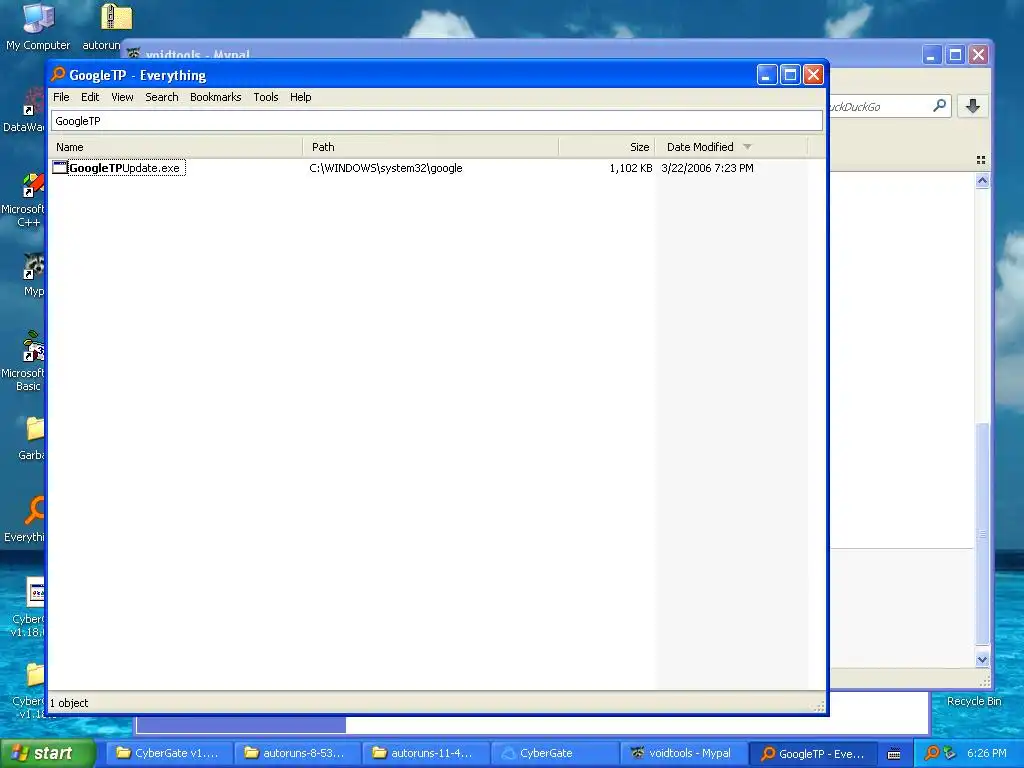Viewport: 1024px width, 768px height.
Task: Select the GoogleTPUpdate.exe file name
Action: point(124,168)
